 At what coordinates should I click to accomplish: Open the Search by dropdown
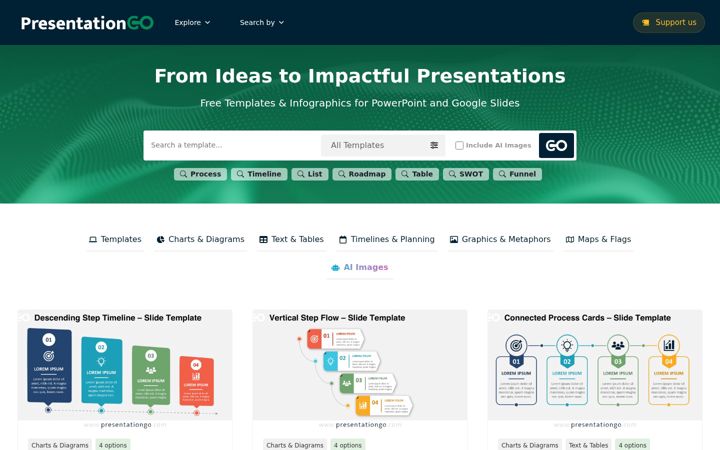tap(262, 22)
